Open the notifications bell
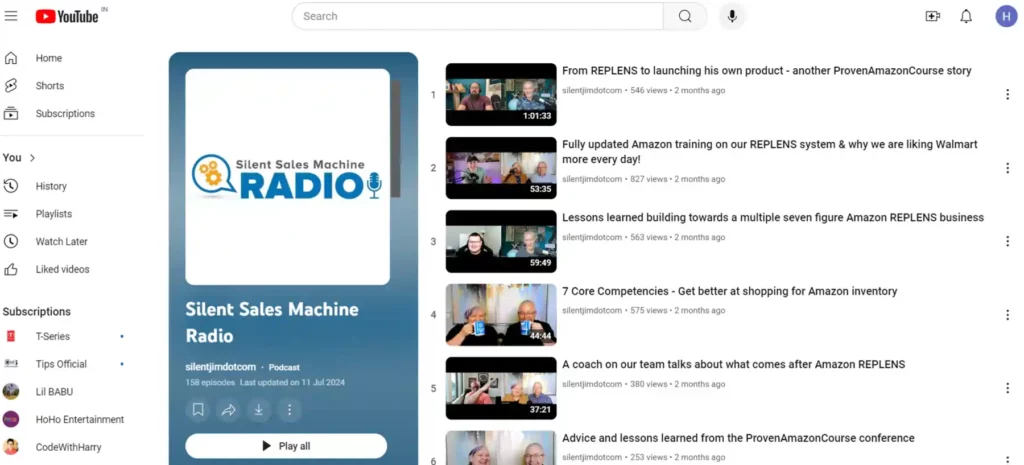 (x=966, y=16)
